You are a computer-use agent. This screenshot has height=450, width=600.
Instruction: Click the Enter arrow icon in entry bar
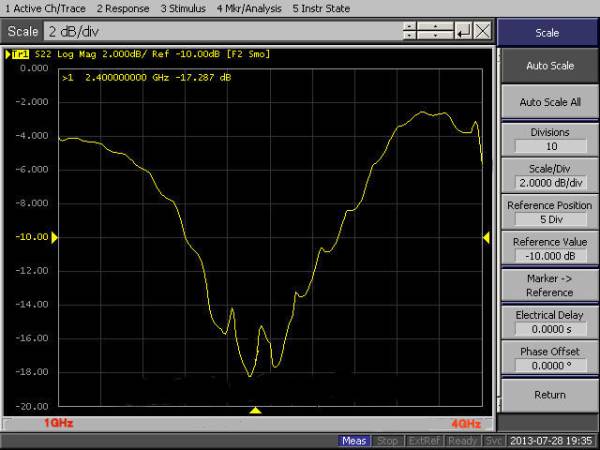(x=463, y=32)
